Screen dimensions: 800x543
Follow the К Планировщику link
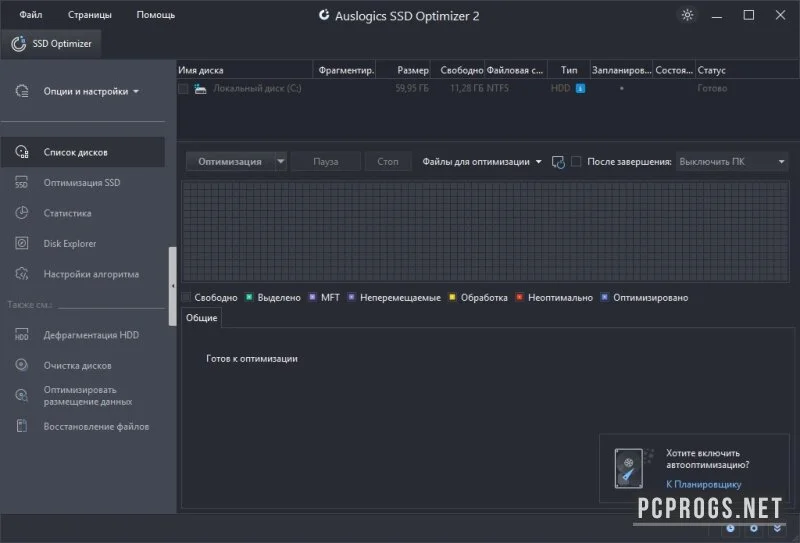(x=704, y=484)
